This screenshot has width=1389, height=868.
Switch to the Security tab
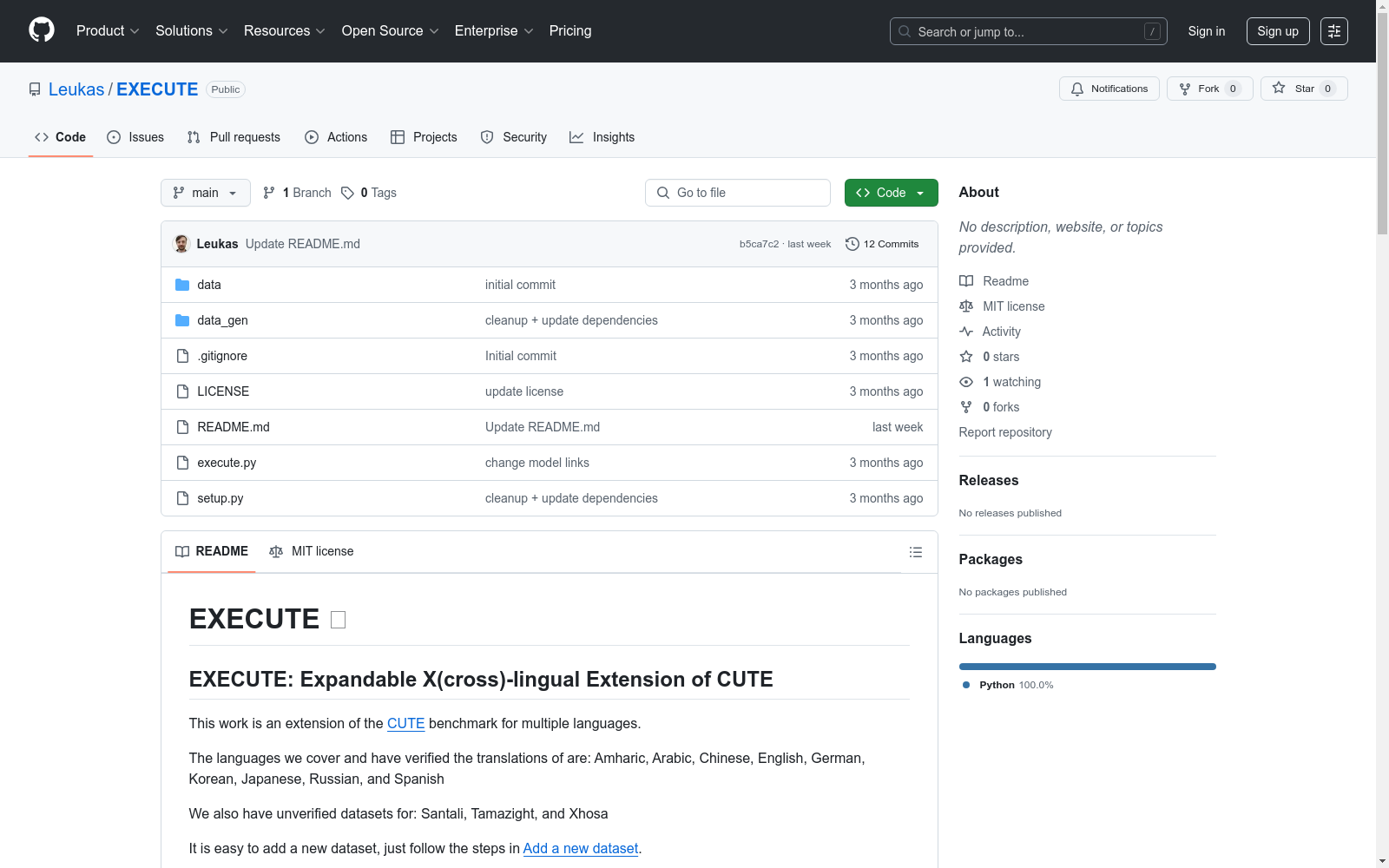pyautogui.click(x=514, y=137)
